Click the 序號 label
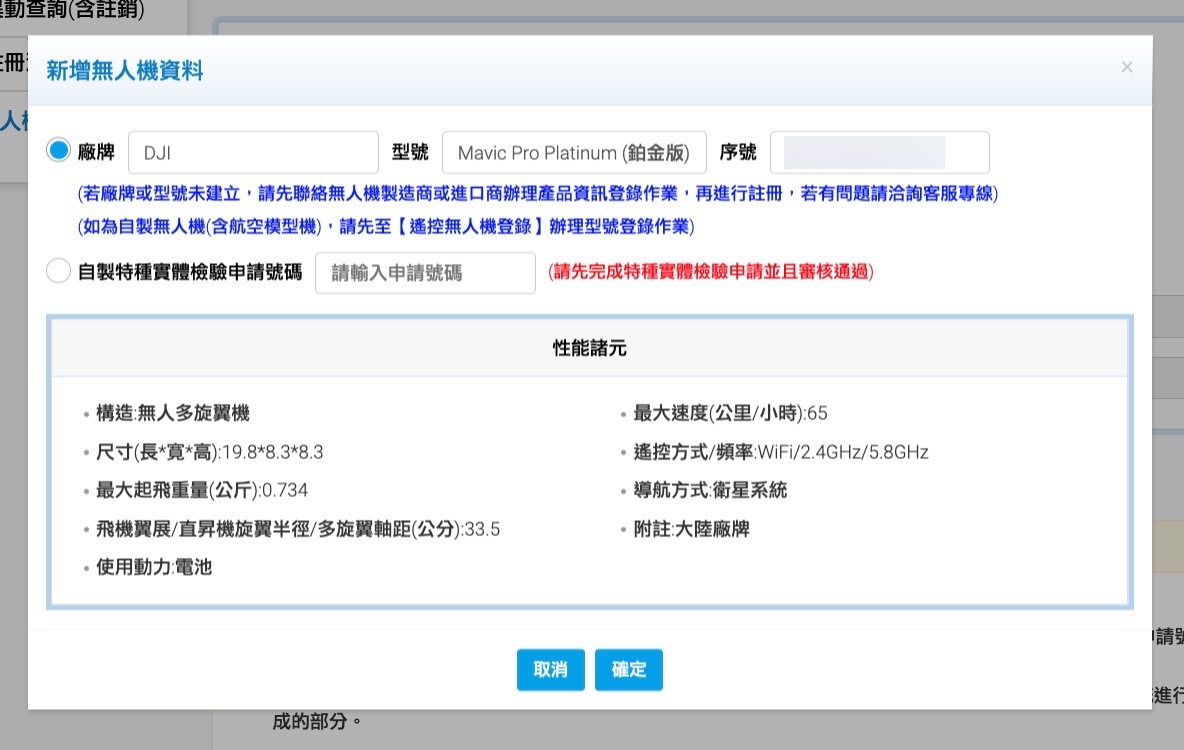The height and width of the screenshot is (750, 1184). [738, 153]
